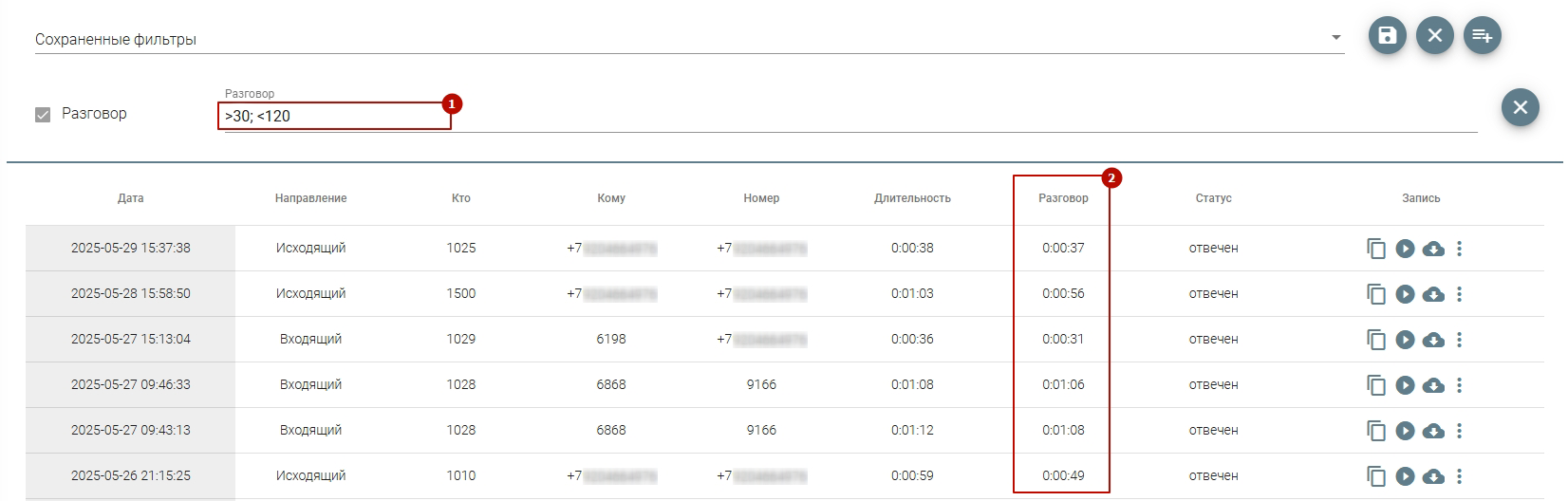Play the recording for the 2025-05-29 15:37:38 call
Screen dimensions: 1568x501
(1405, 249)
